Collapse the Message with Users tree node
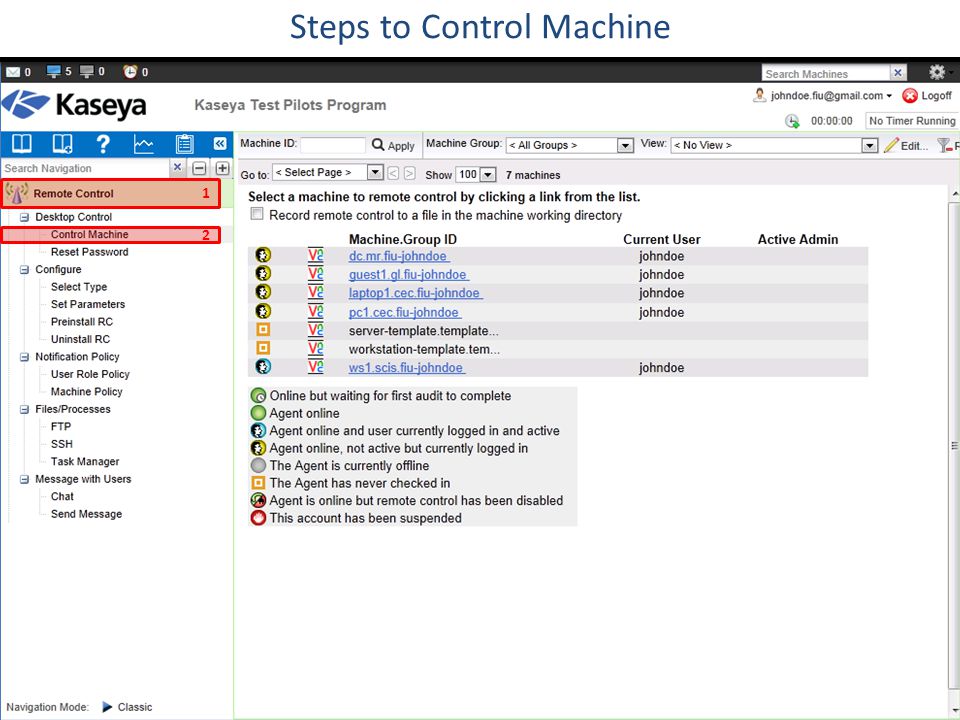This screenshot has width=960, height=720. [24, 479]
